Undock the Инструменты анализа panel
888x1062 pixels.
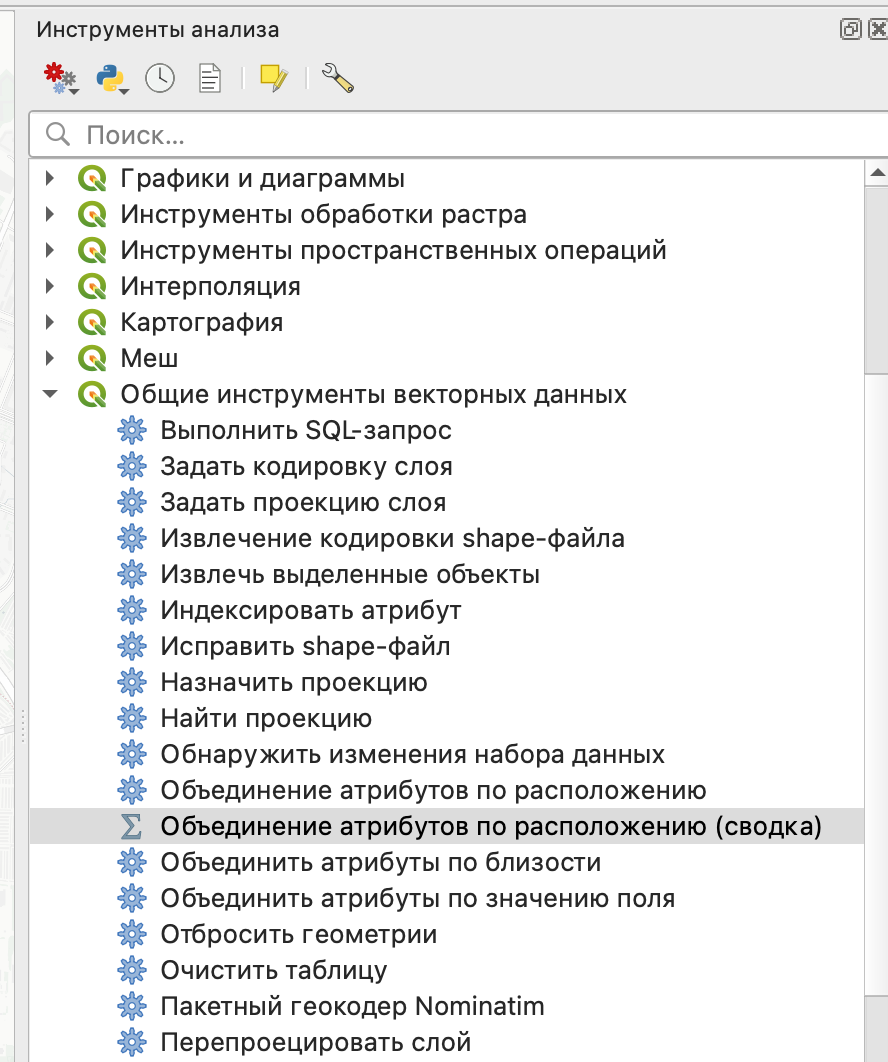(850, 30)
